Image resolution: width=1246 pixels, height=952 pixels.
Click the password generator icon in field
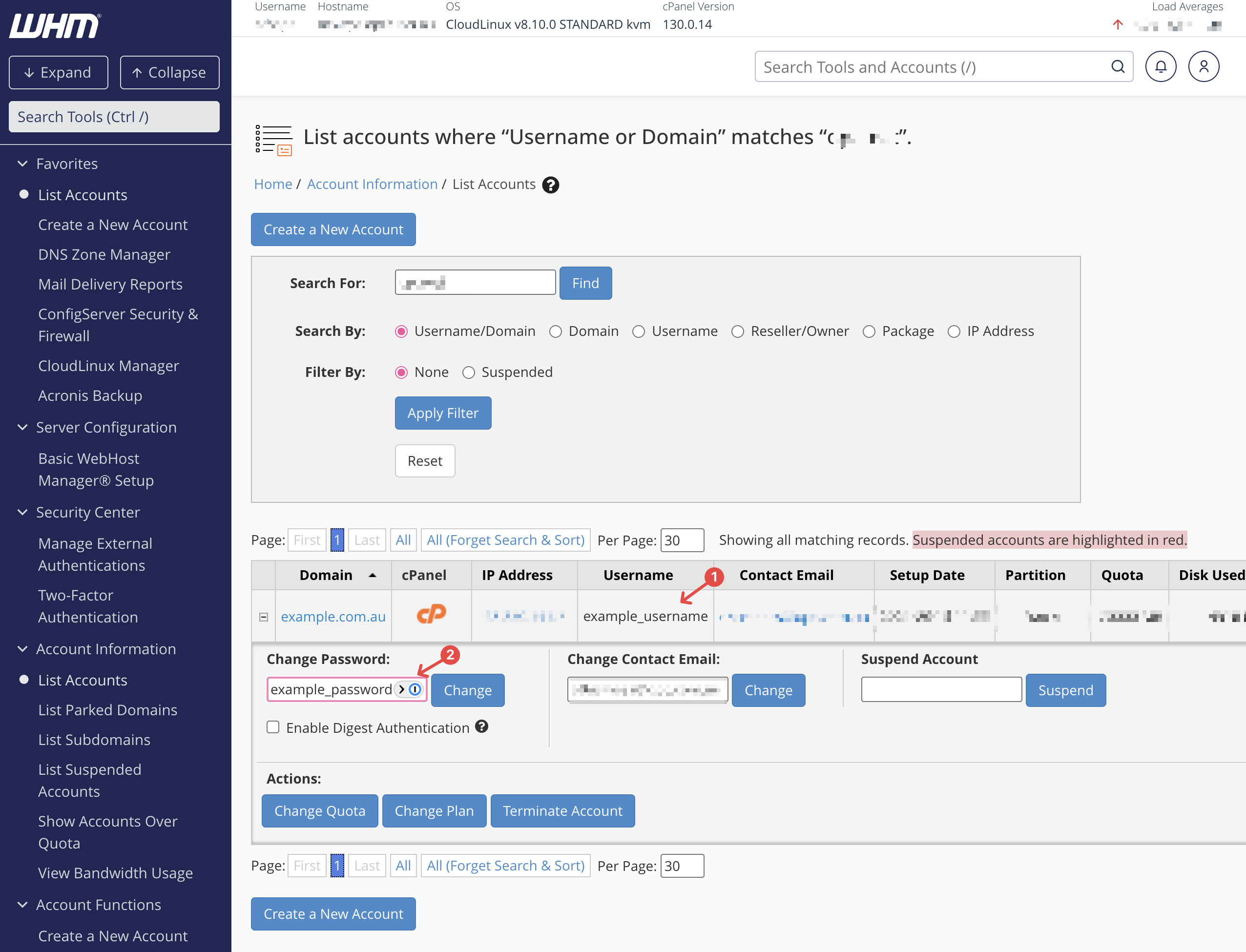(x=415, y=689)
